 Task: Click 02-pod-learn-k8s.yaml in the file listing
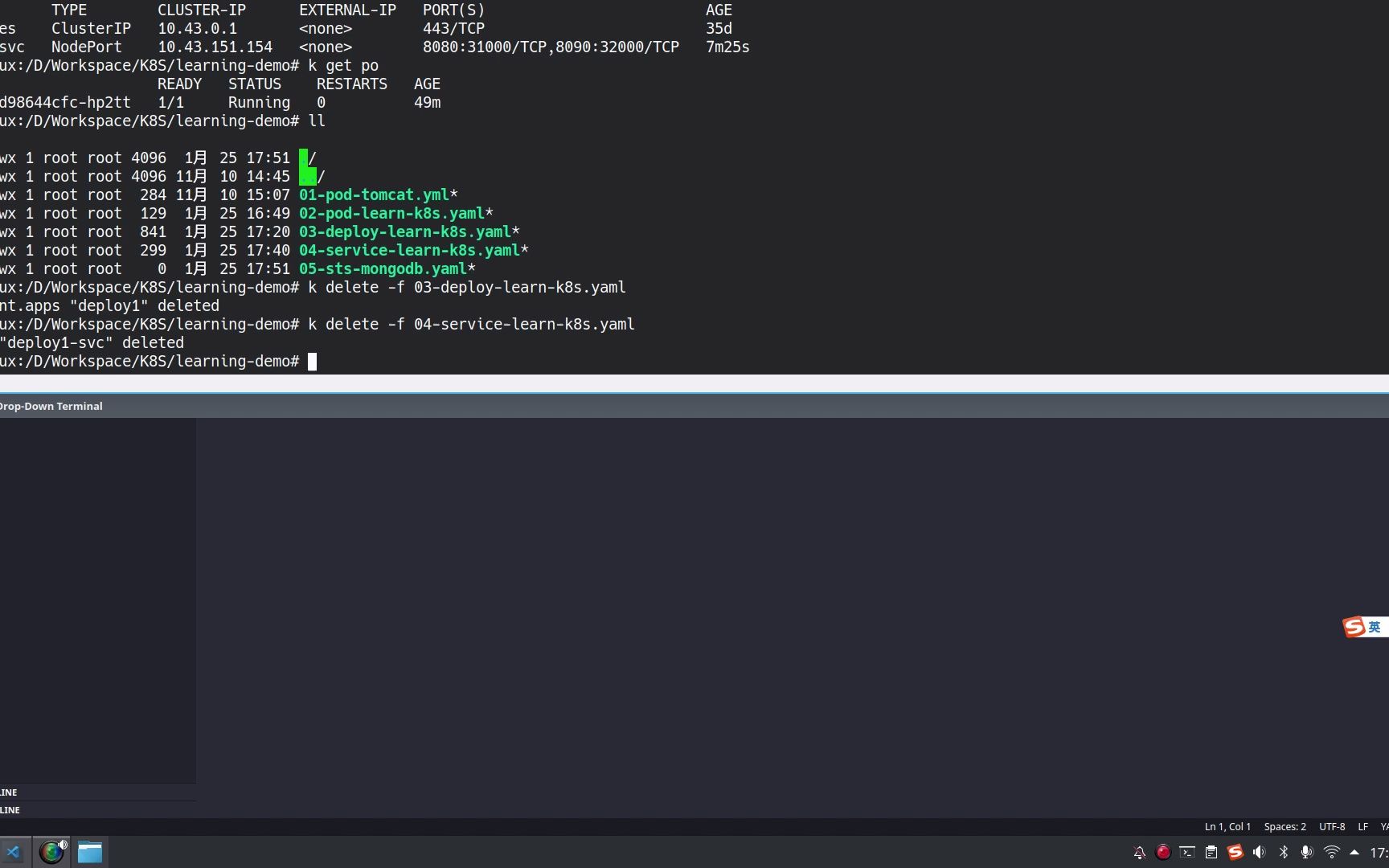point(391,213)
